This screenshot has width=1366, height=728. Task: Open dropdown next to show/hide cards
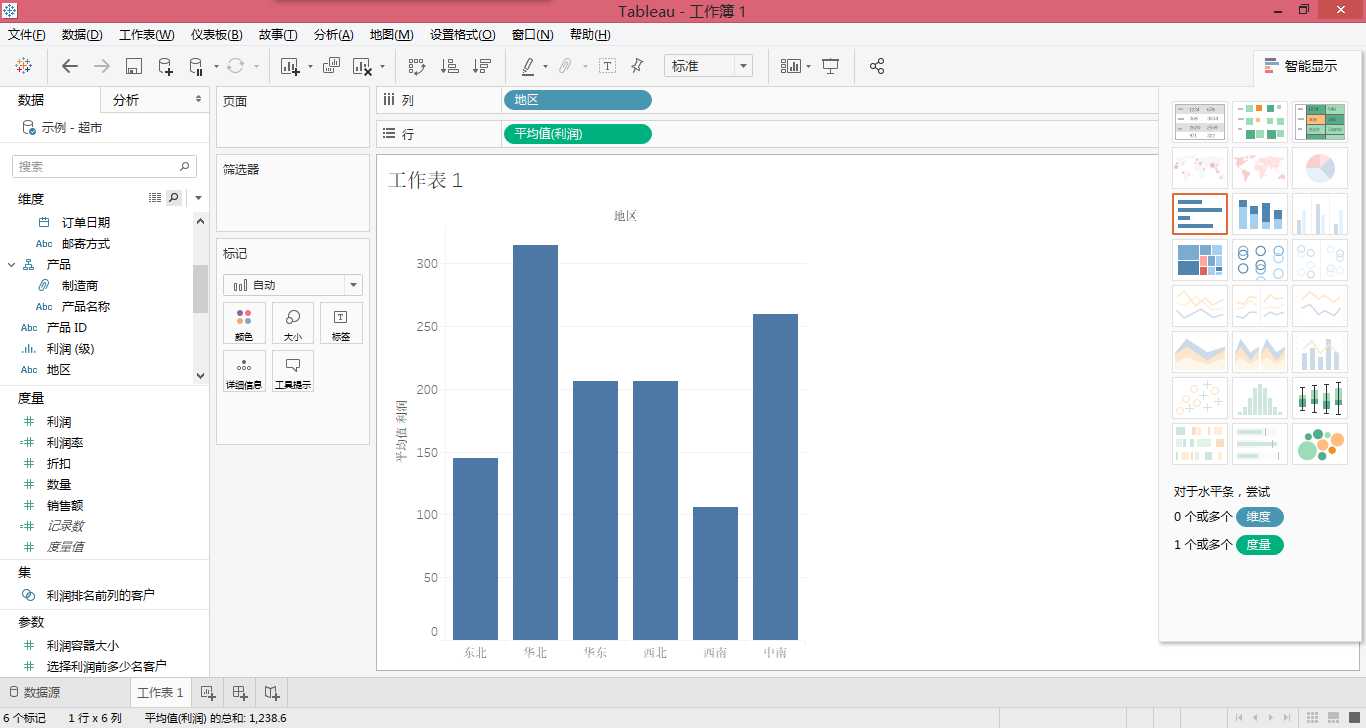tap(809, 67)
